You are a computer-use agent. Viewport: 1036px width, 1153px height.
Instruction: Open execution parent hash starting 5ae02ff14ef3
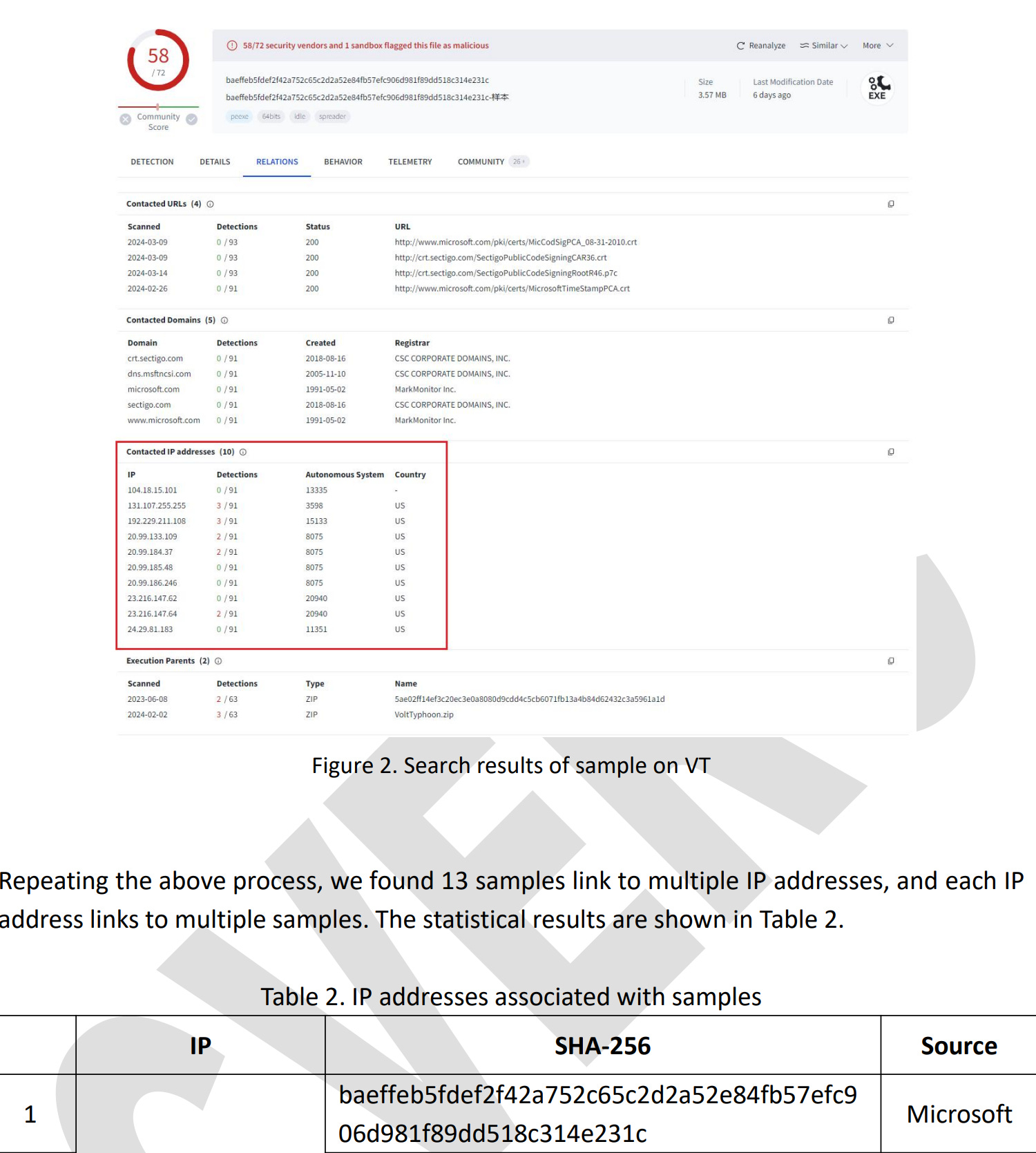[x=530, y=699]
